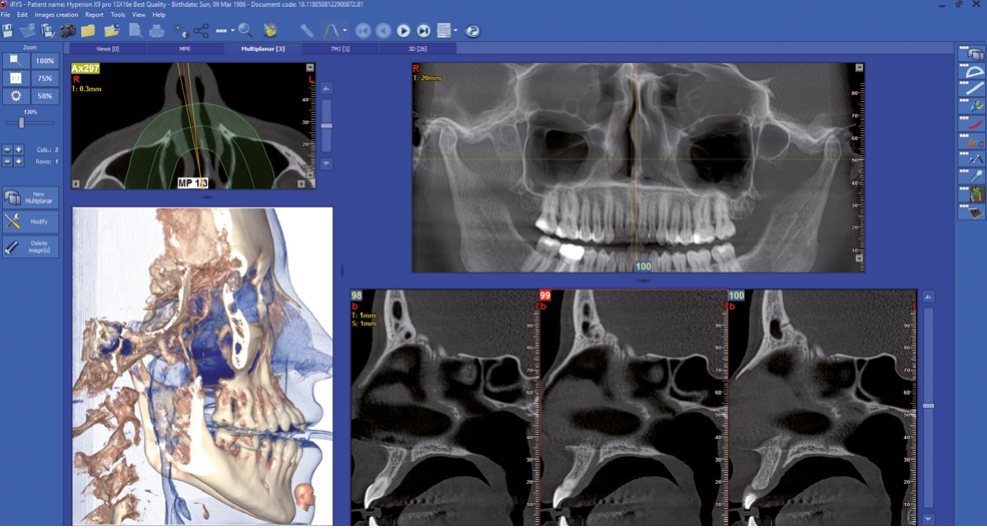Select the orange cone implant tool
Screen dimensions: 987x529
coord(971,142)
